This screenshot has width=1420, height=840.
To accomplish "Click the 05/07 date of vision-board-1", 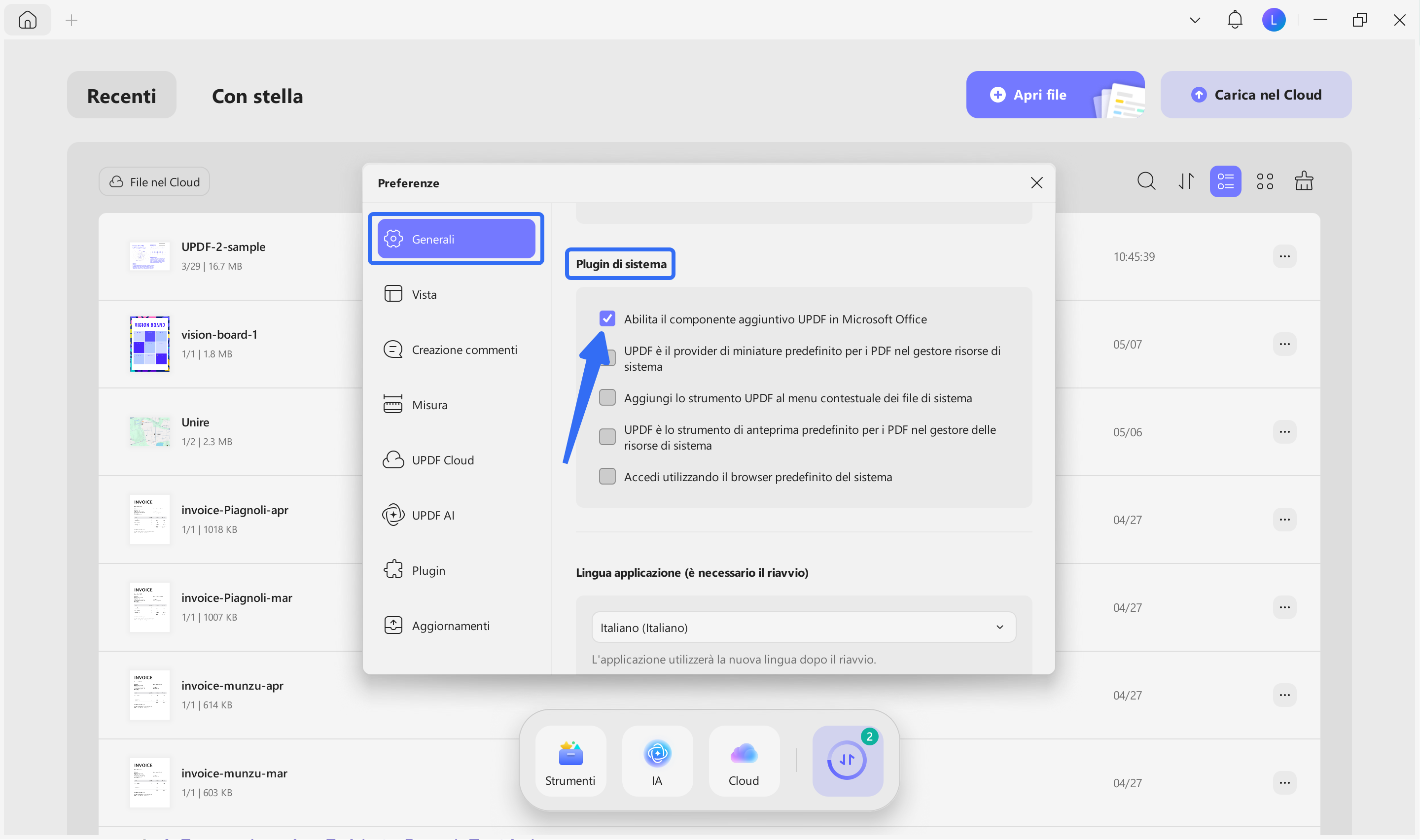I will tap(1128, 344).
